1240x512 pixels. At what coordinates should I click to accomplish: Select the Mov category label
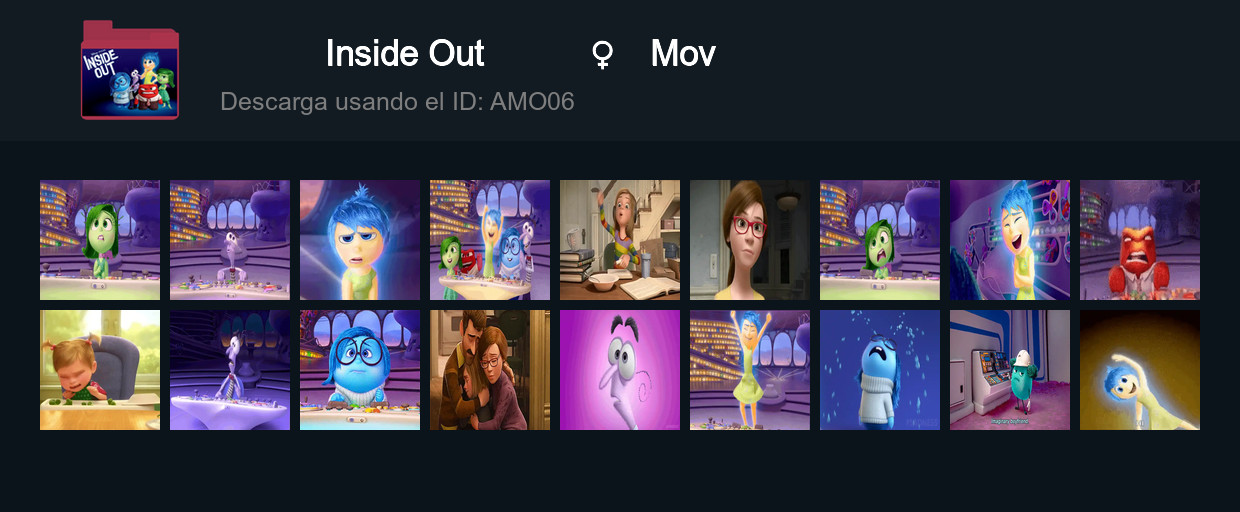pos(683,54)
